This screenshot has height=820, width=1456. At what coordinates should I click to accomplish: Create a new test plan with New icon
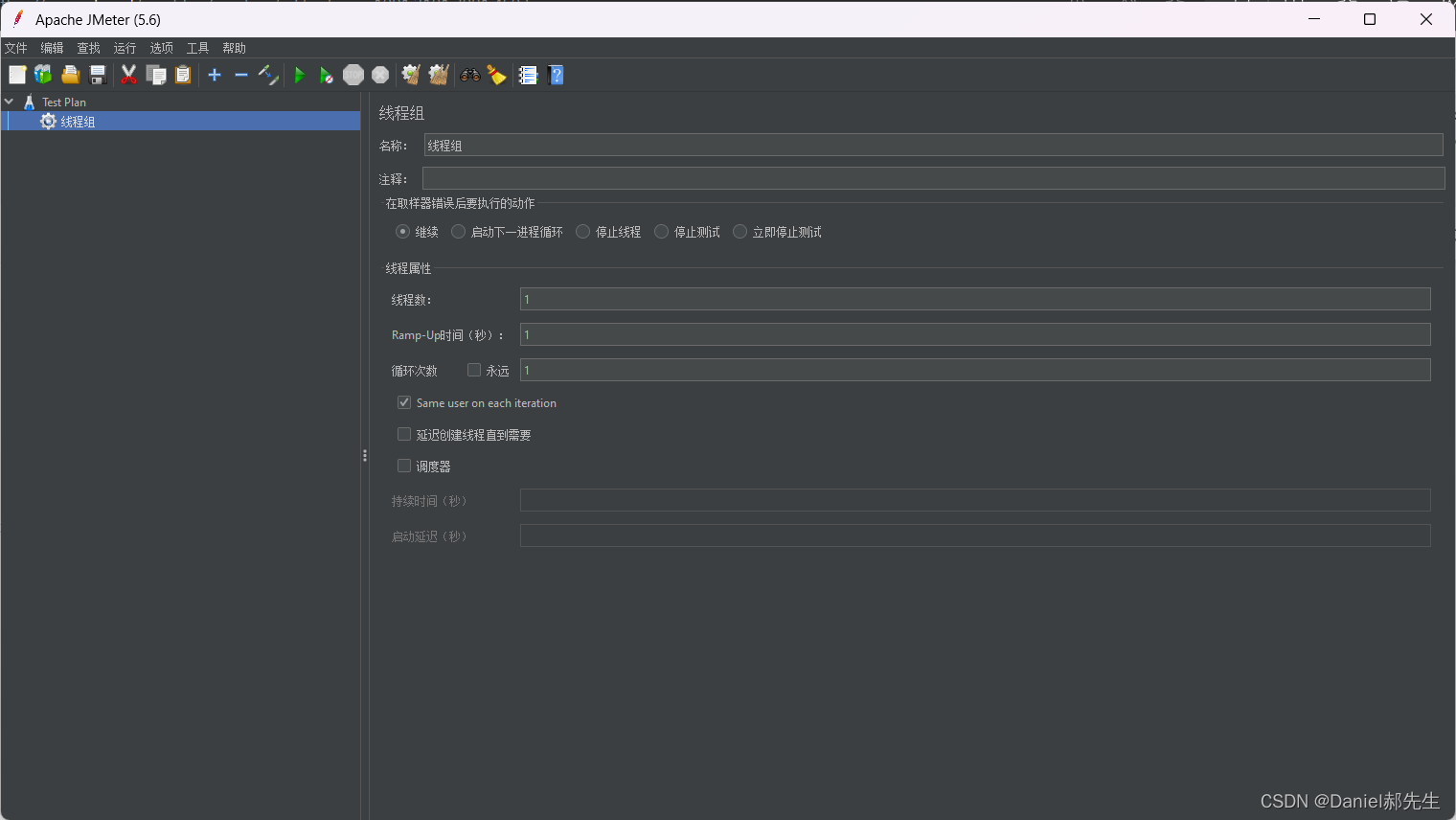point(17,75)
